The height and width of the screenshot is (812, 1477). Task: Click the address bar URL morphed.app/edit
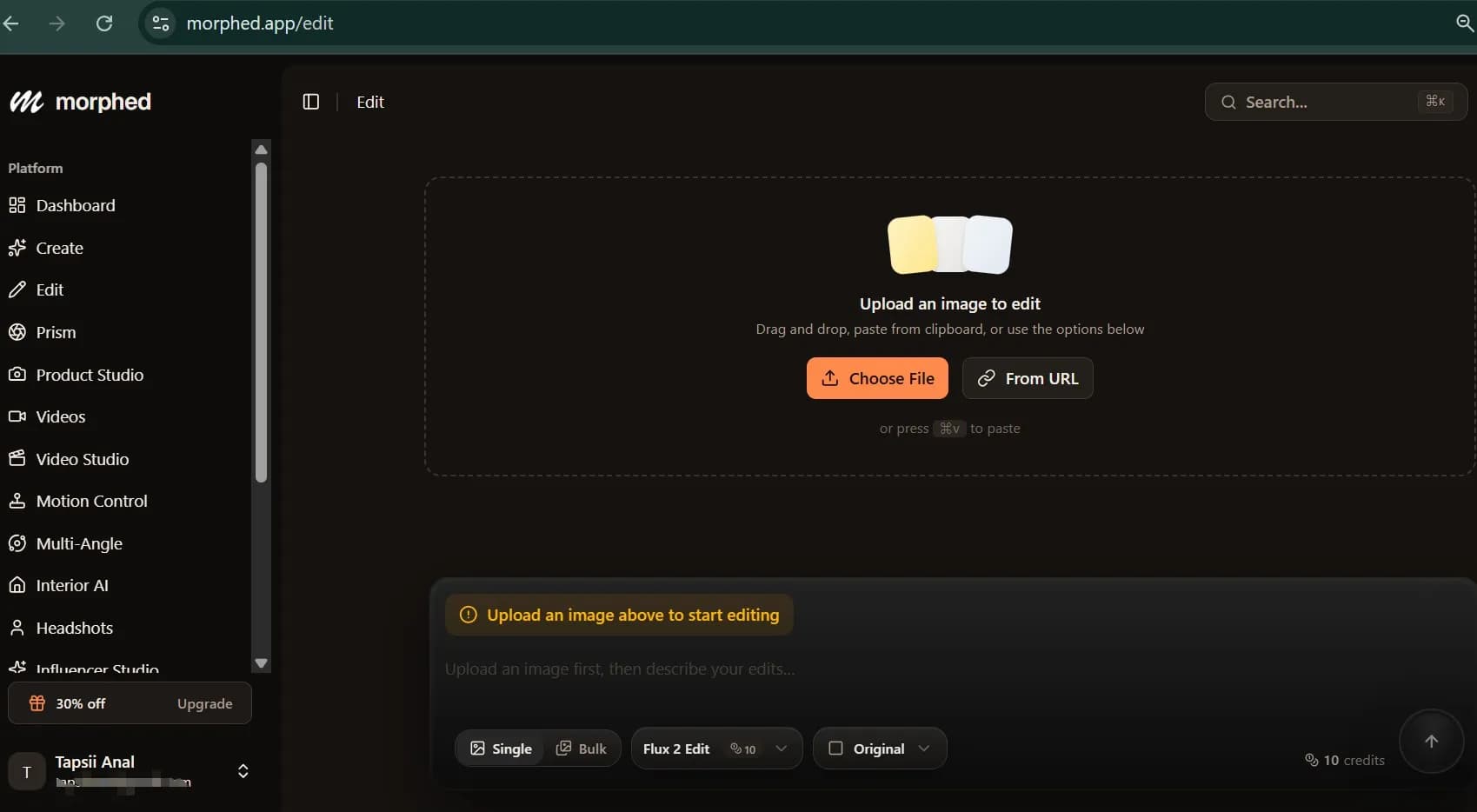[x=260, y=23]
